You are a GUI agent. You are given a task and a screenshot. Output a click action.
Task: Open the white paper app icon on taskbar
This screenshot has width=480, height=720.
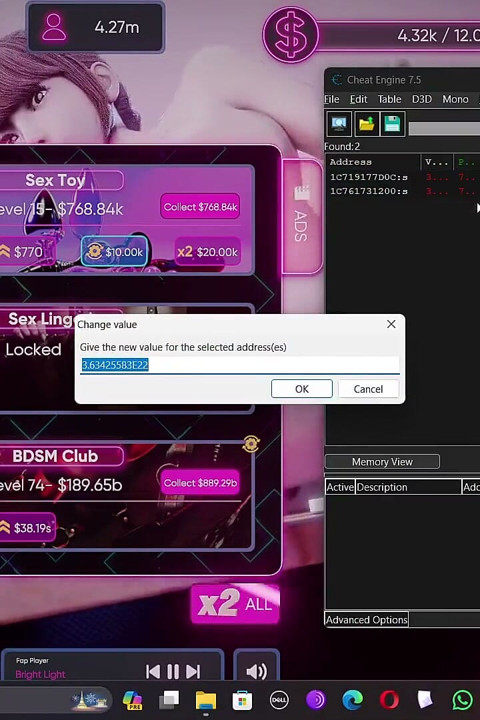(425, 700)
